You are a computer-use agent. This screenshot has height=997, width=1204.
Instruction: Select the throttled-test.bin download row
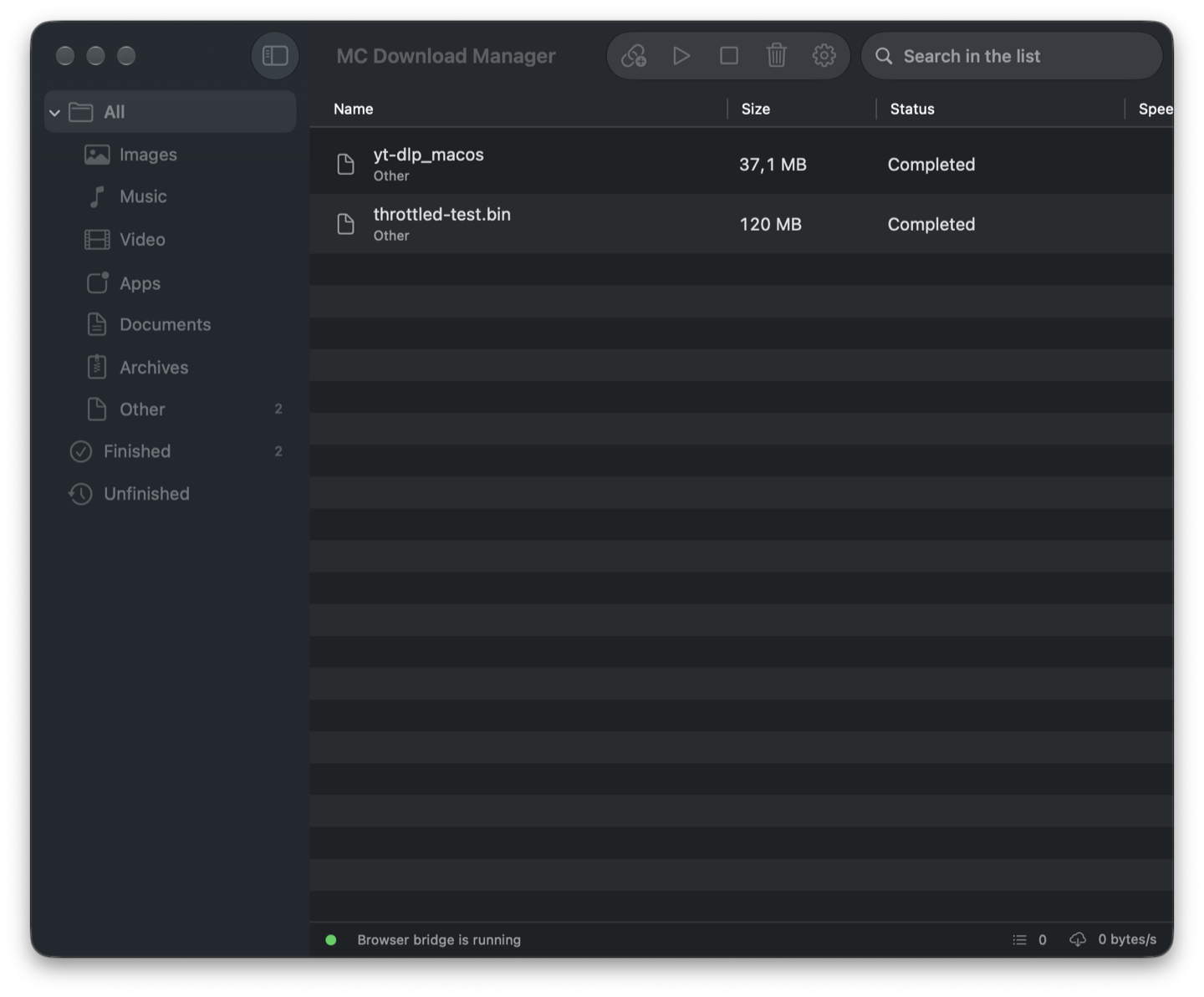point(741,224)
